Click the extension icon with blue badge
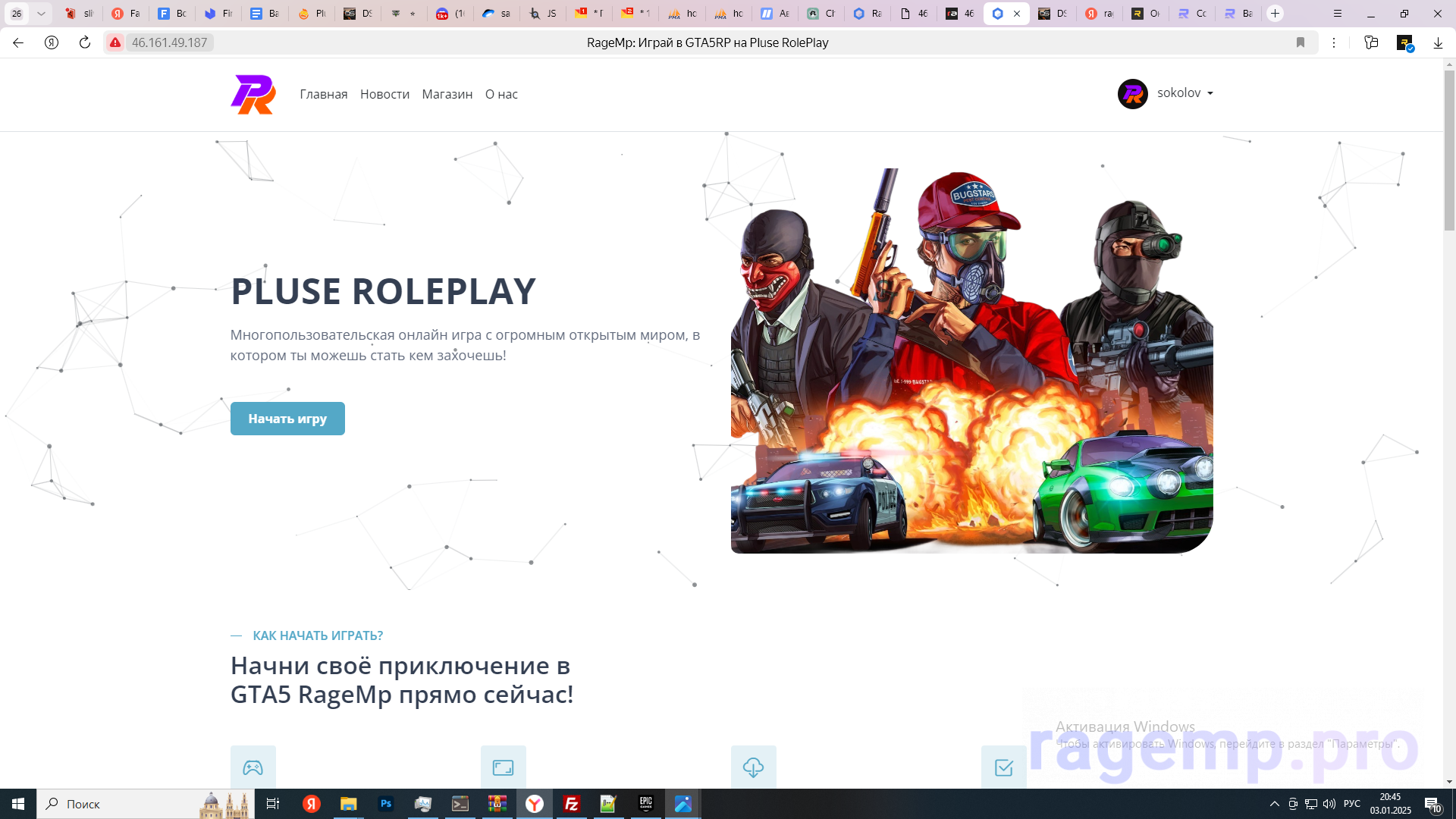This screenshot has width=1456, height=819. point(1405,43)
